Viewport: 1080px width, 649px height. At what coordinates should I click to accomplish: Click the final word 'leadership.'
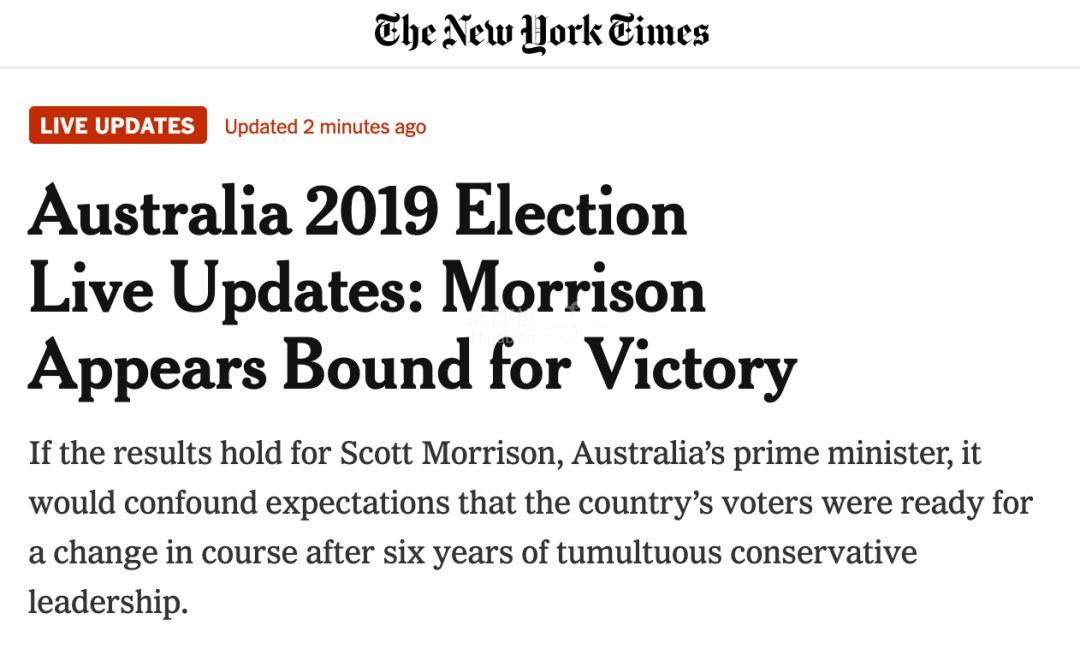tap(107, 603)
